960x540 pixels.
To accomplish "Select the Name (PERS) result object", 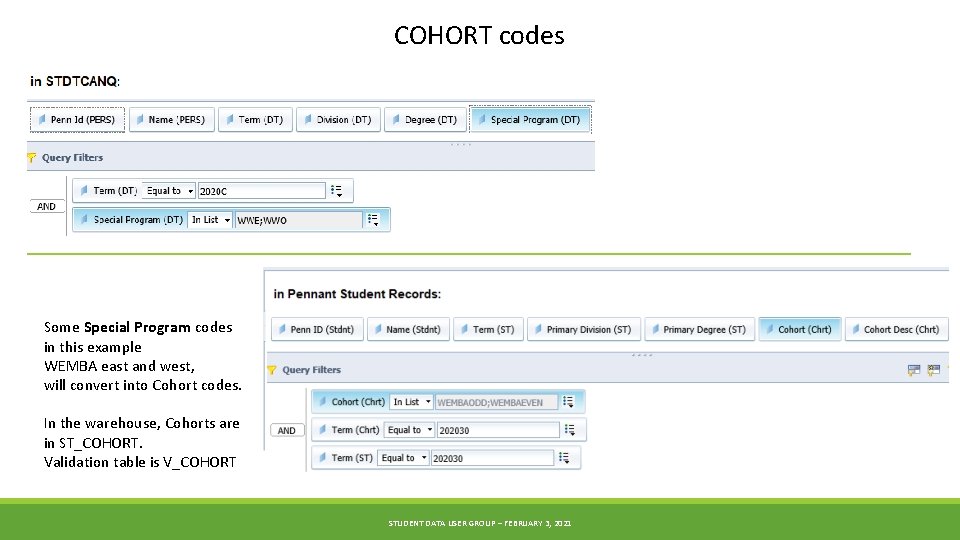I will point(171,119).
